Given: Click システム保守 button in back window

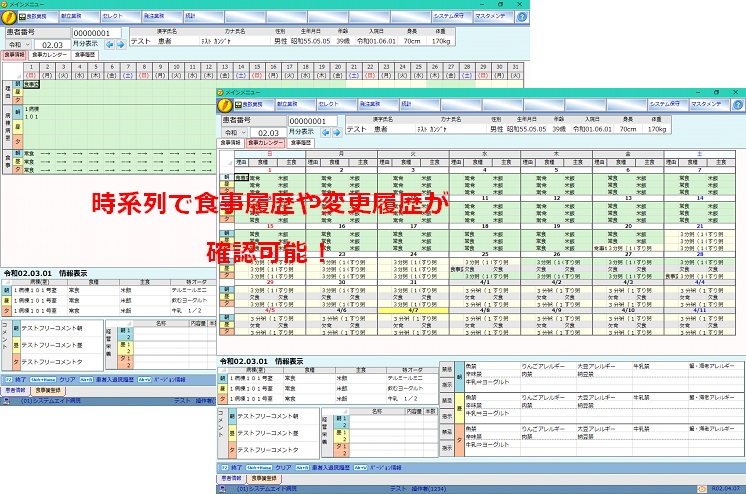Looking at the screenshot, I should 452,17.
